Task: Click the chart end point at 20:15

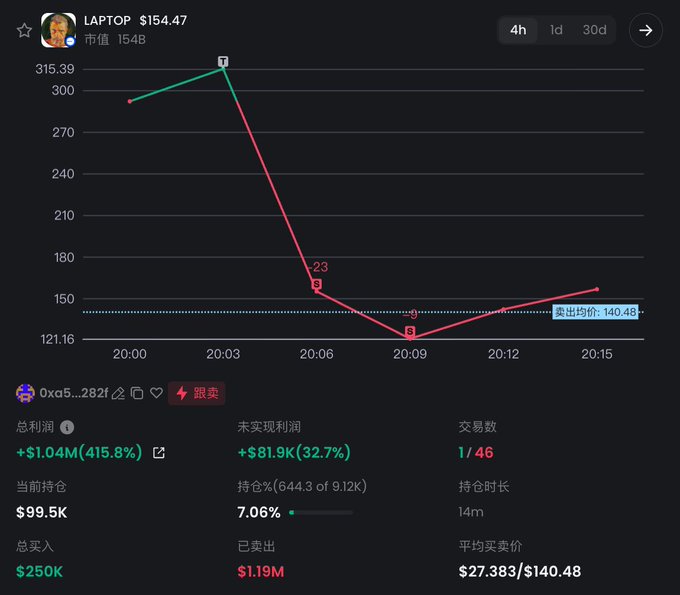Action: (597, 289)
